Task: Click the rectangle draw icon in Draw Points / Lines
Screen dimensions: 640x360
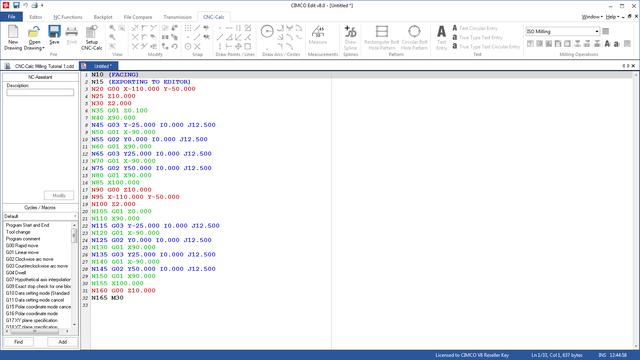Action: [248, 47]
